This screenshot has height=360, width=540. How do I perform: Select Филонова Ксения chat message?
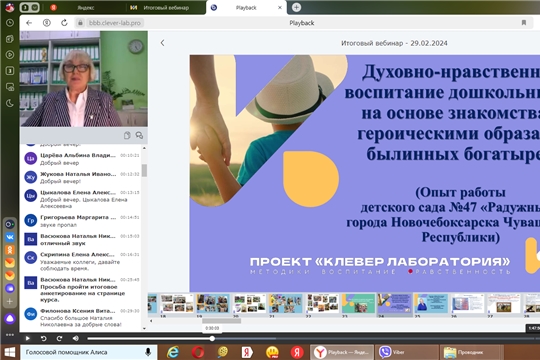82,317
